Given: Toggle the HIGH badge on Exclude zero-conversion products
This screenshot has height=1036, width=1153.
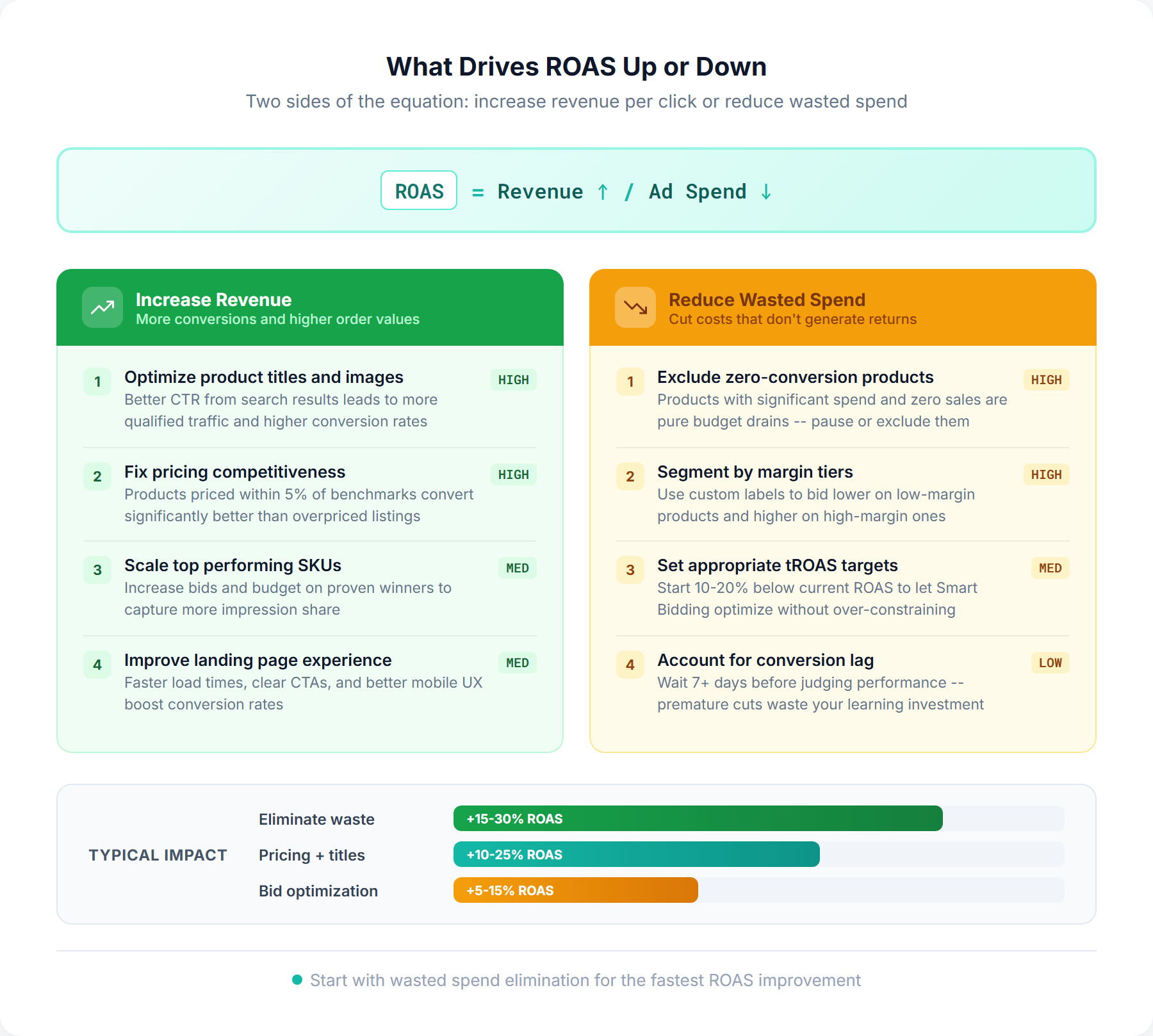Looking at the screenshot, I should (x=1047, y=380).
